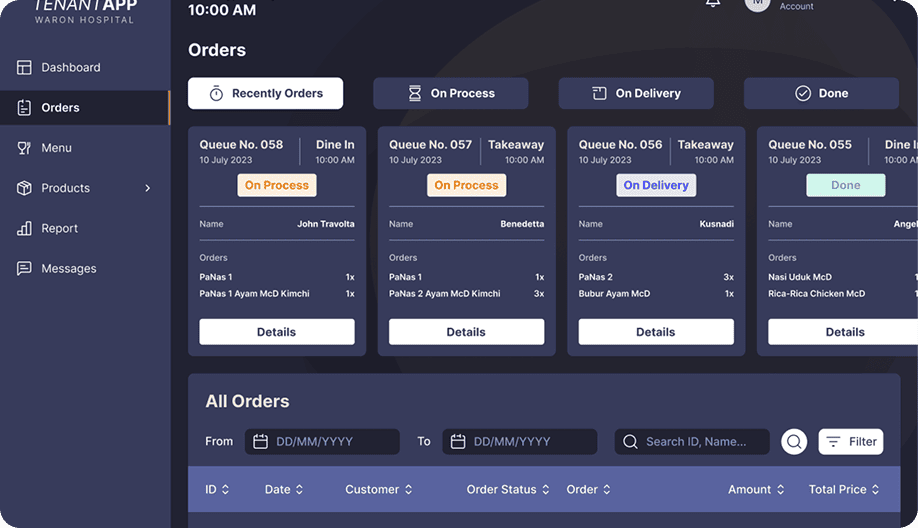Sort the table by Customer

point(378,490)
